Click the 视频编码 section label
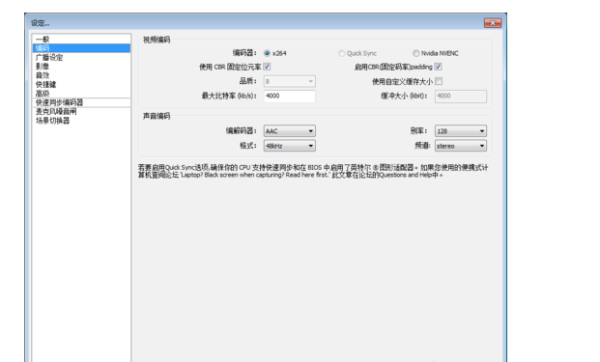 coord(157,40)
